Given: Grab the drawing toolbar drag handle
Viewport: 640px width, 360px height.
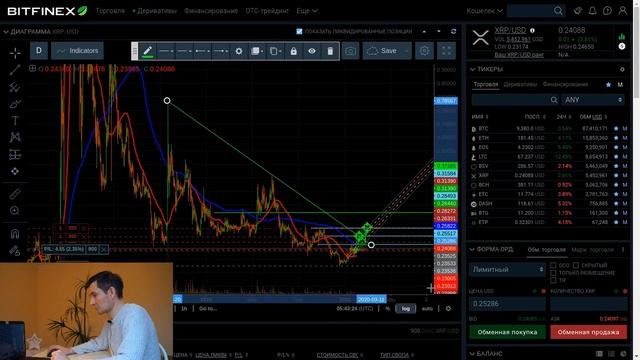Looking at the screenshot, I should [134, 51].
